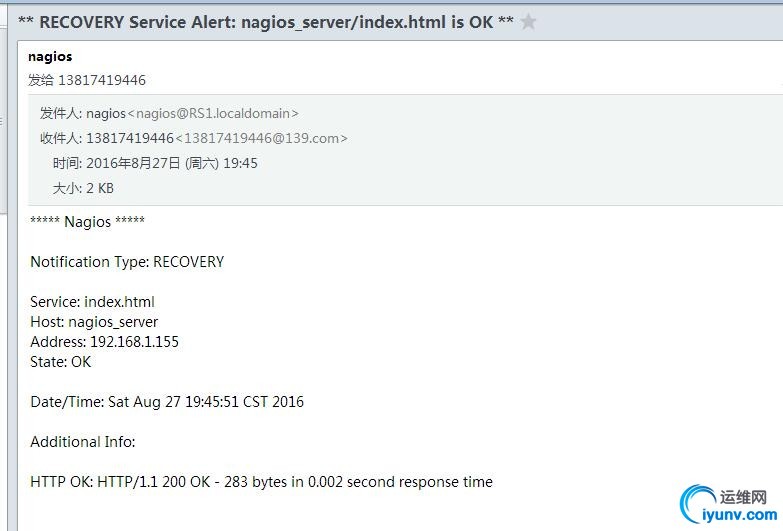Screen dimensions: 783x531
Task: Click the ***** Nagios ***** header line
Action: [x=87, y=221]
